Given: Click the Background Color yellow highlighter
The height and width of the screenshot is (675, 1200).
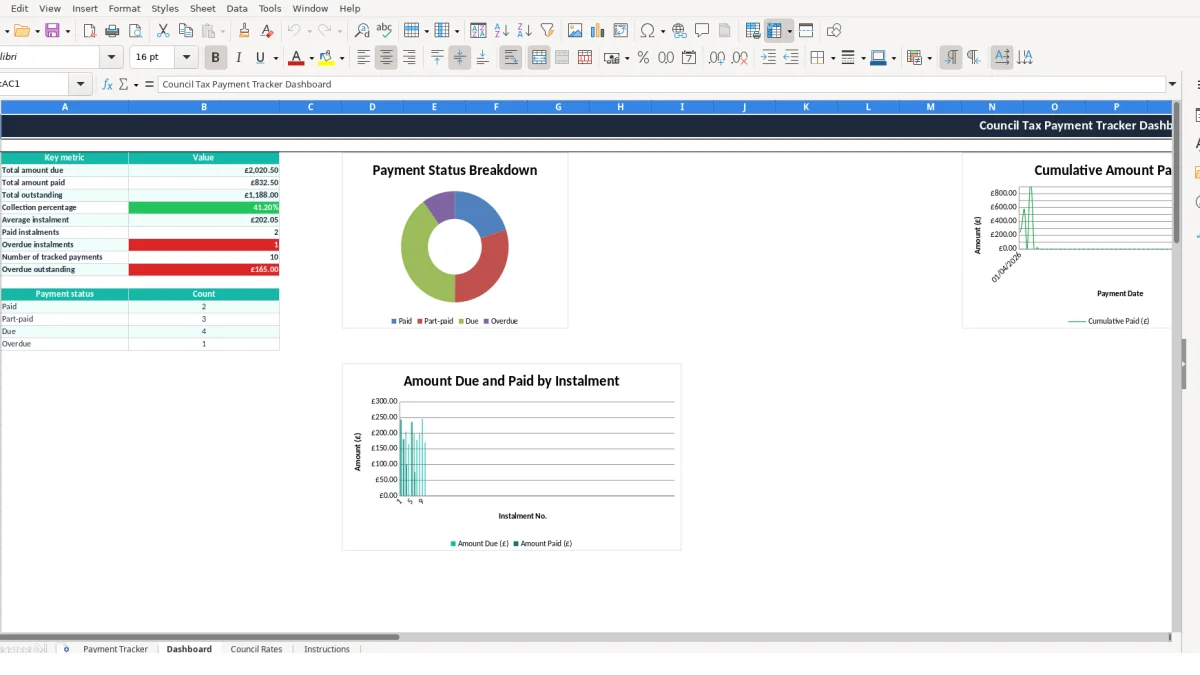Looking at the screenshot, I should (x=326, y=58).
